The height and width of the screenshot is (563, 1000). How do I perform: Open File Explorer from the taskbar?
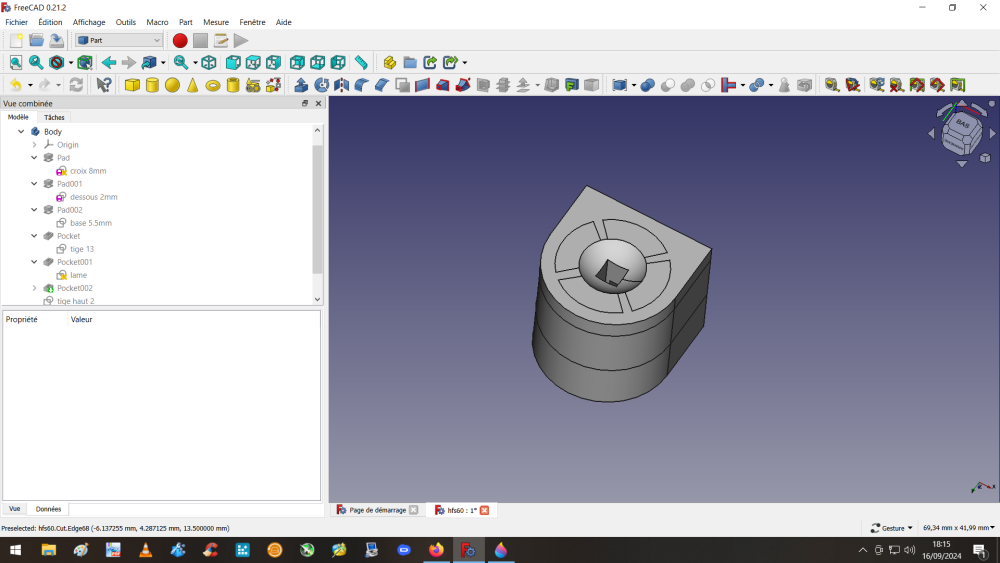pos(48,550)
